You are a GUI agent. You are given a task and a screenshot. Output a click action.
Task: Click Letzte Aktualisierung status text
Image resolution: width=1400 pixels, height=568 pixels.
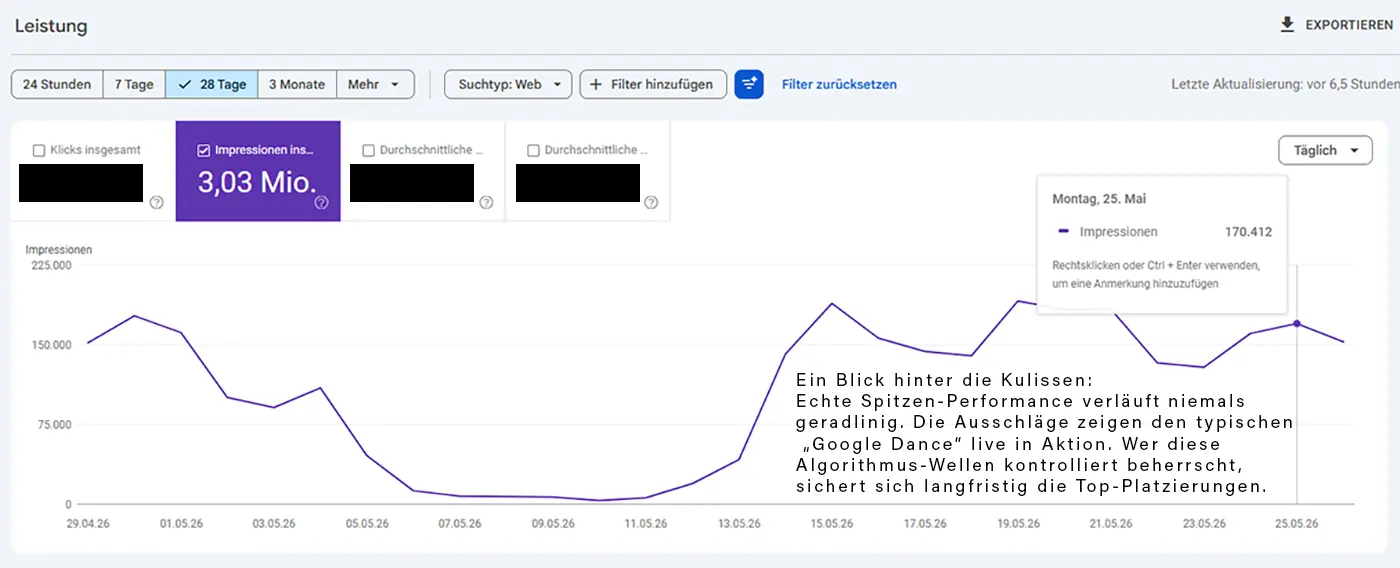tap(1285, 84)
